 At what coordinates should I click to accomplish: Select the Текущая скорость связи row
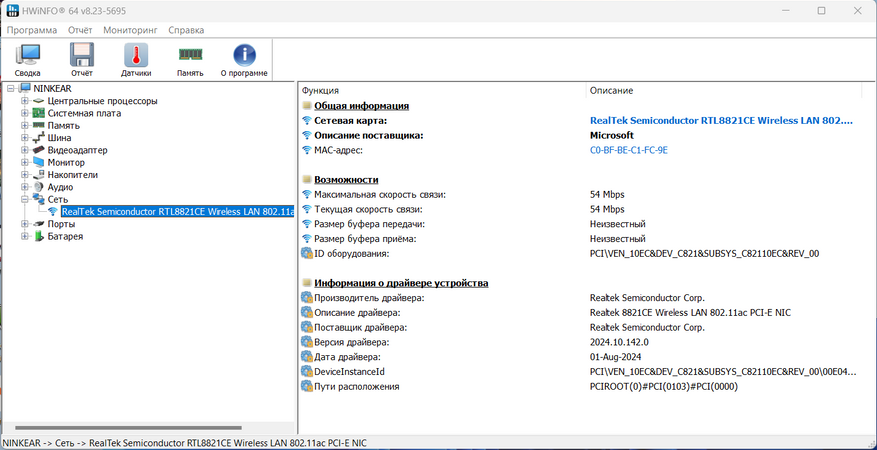[580, 209]
